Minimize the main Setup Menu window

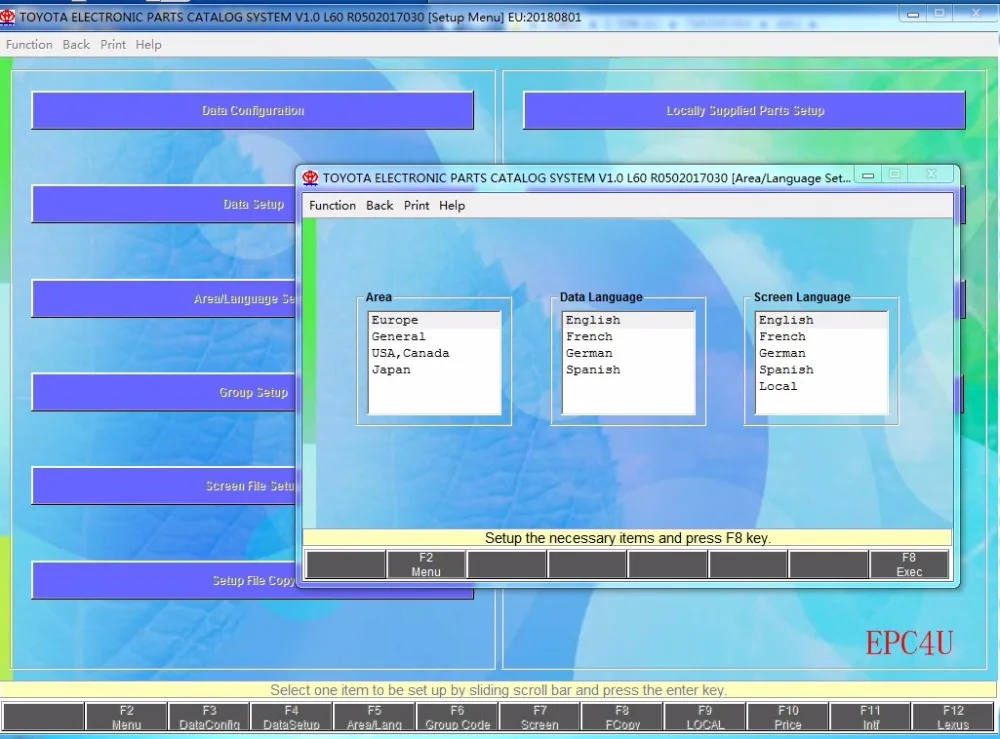click(913, 13)
